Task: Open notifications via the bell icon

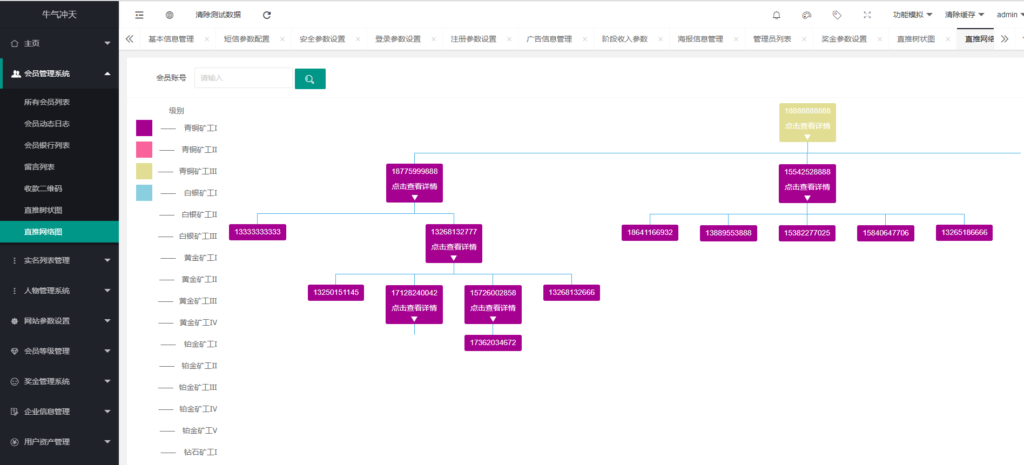Action: pos(777,15)
